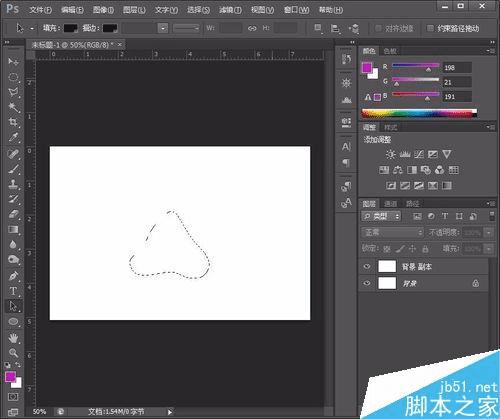The width and height of the screenshot is (500, 419).
Task: Click the R channel slider in the Color panel
Action: coord(415,66)
